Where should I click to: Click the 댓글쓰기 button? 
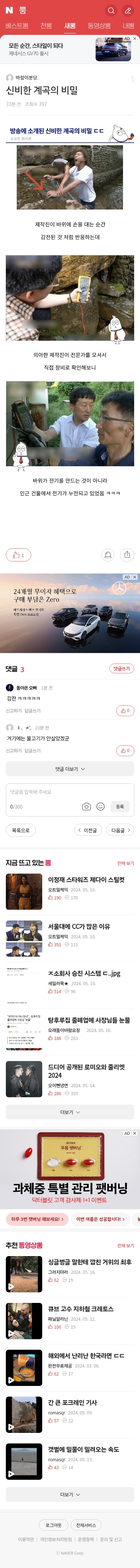122,669
